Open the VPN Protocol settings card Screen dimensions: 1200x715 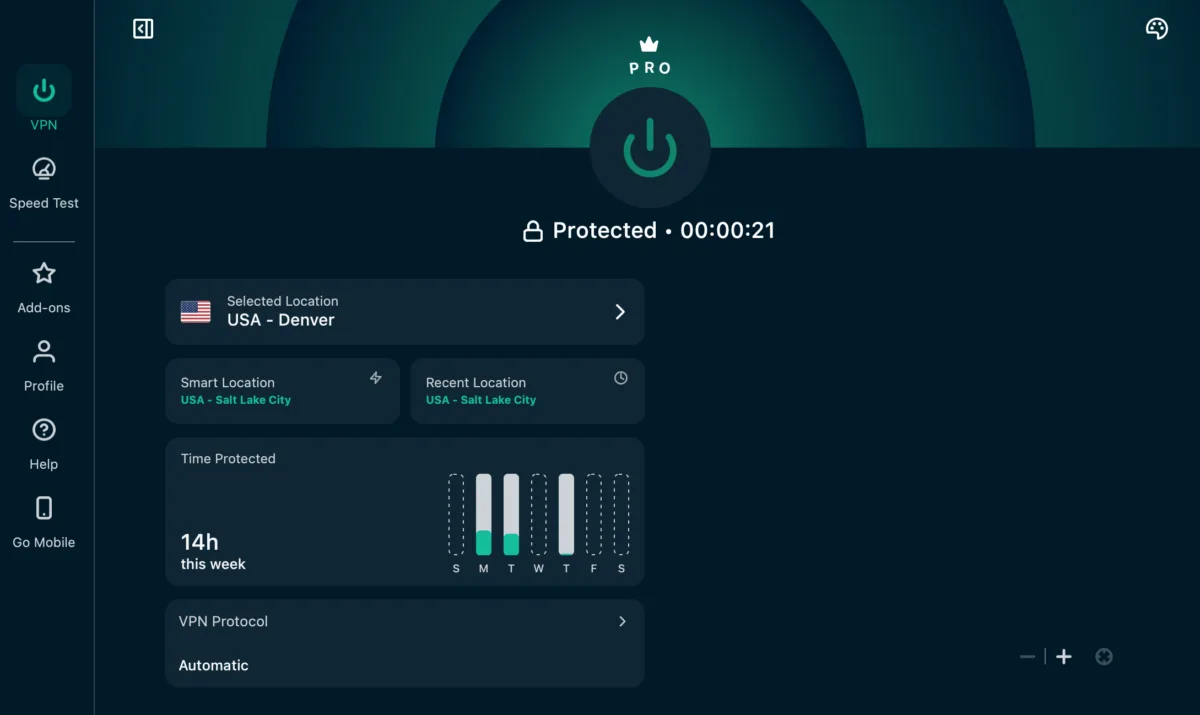(x=405, y=643)
